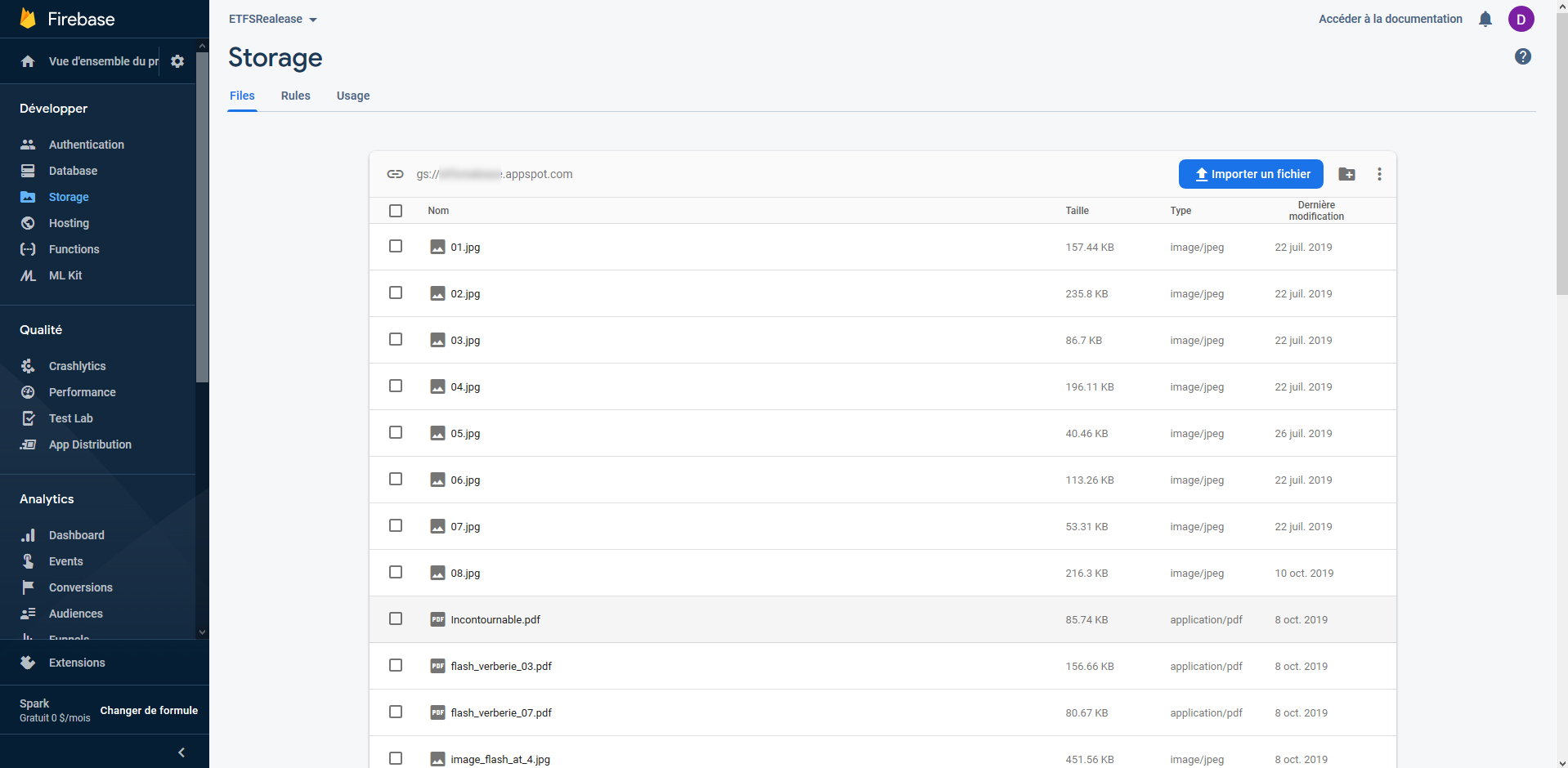Check the box for 06.jpg

(x=396, y=479)
